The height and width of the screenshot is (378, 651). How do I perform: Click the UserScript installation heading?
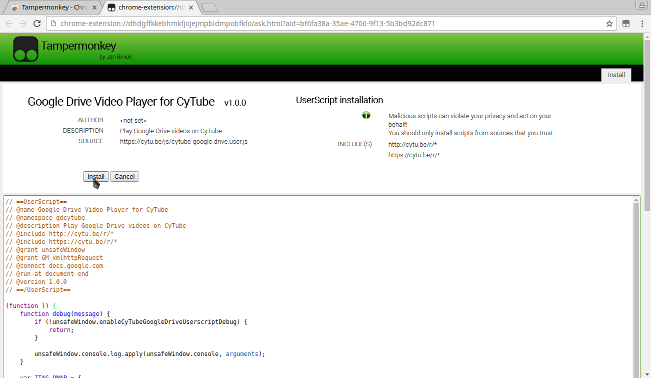[x=339, y=100]
